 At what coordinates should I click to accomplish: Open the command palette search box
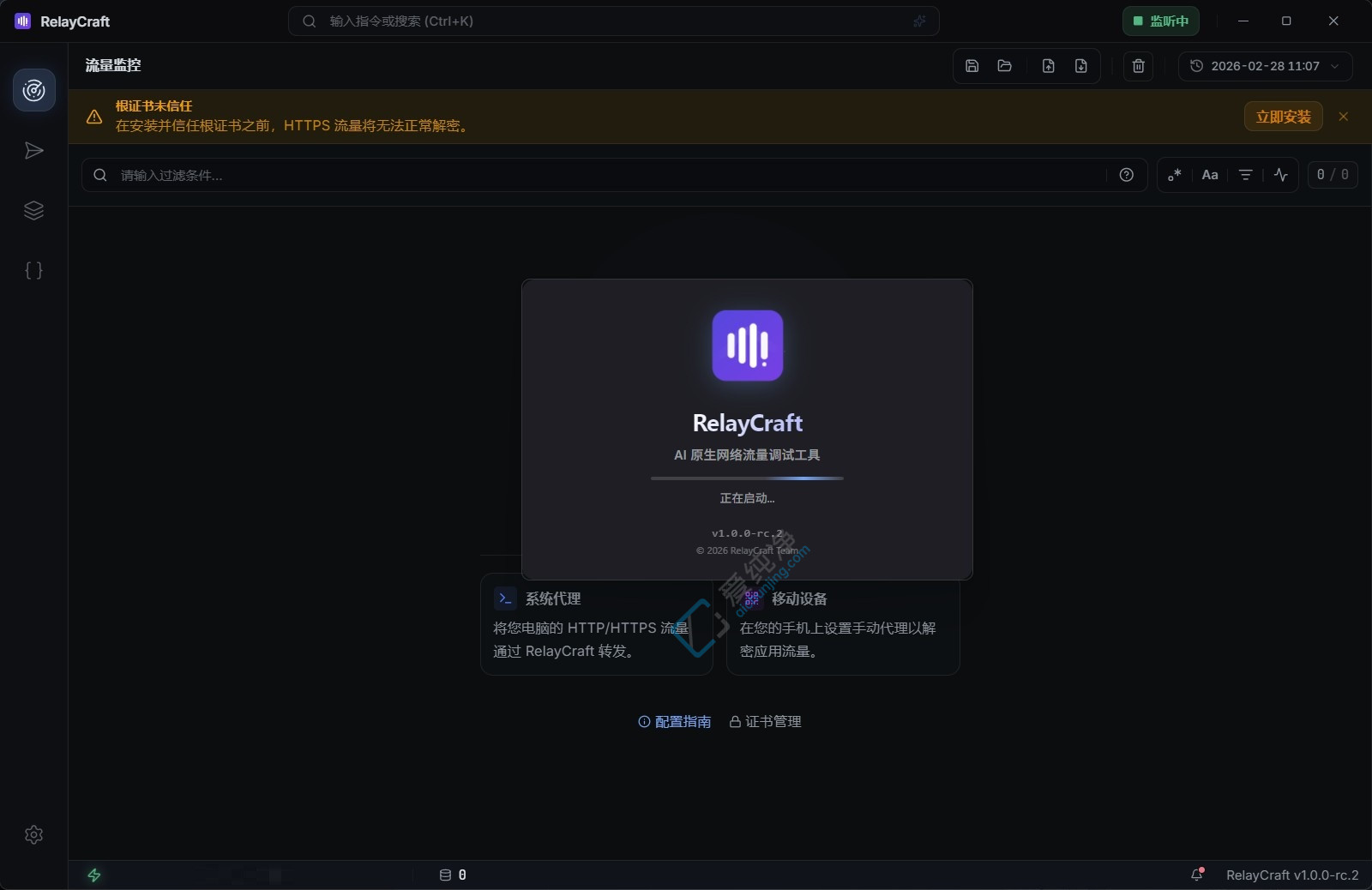(614, 21)
